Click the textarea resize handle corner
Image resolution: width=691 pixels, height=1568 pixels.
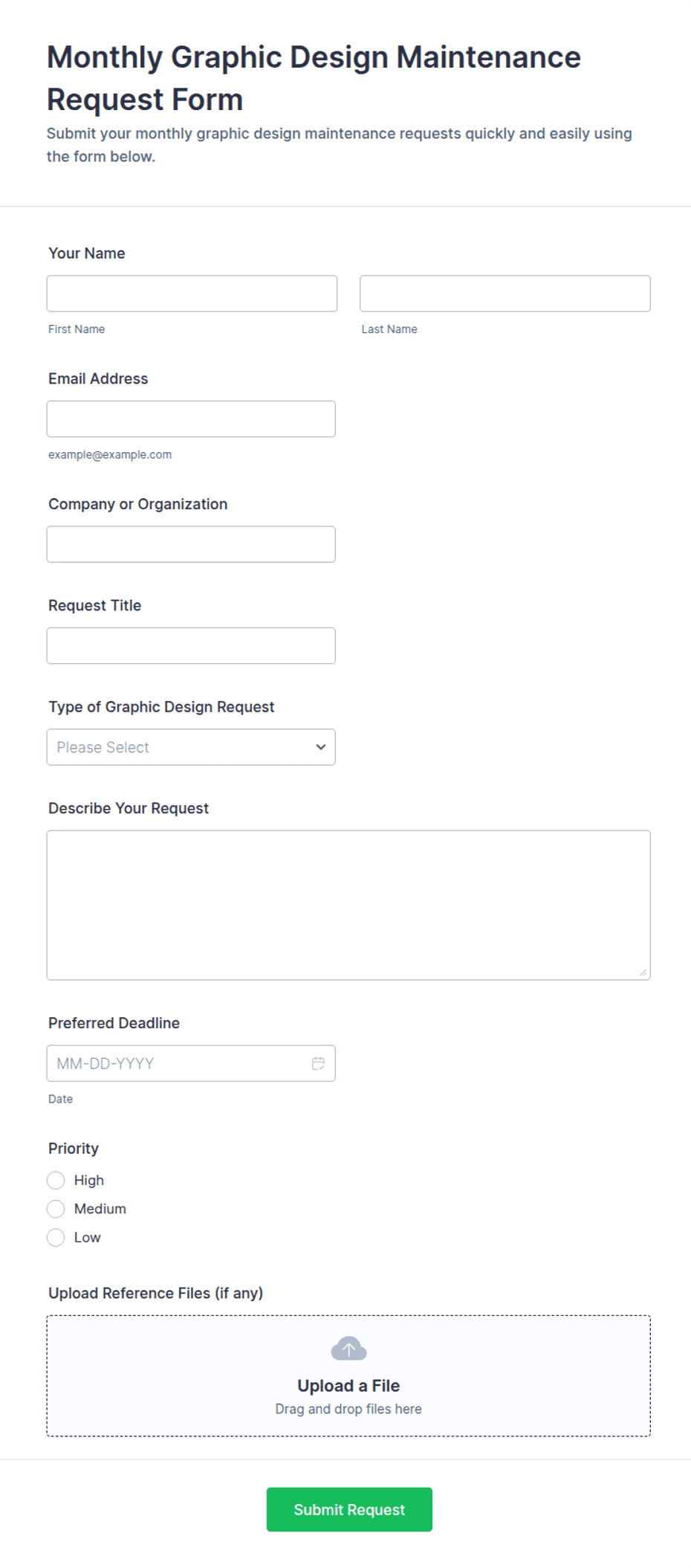[643, 972]
